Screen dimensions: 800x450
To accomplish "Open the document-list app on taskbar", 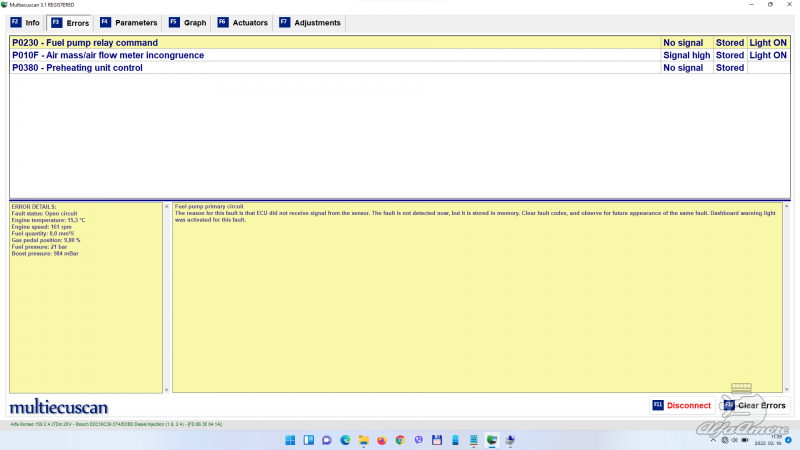I will coord(473,440).
